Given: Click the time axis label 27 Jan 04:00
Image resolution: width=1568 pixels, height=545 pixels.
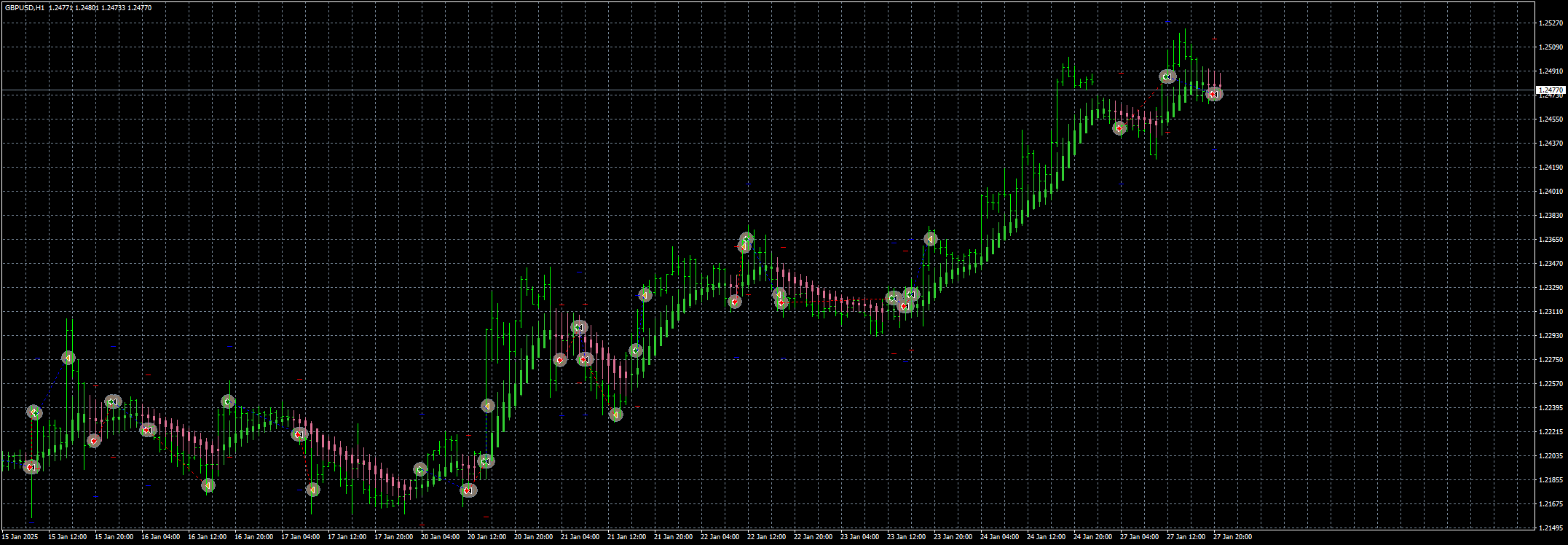Looking at the screenshot, I should coord(1139,537).
